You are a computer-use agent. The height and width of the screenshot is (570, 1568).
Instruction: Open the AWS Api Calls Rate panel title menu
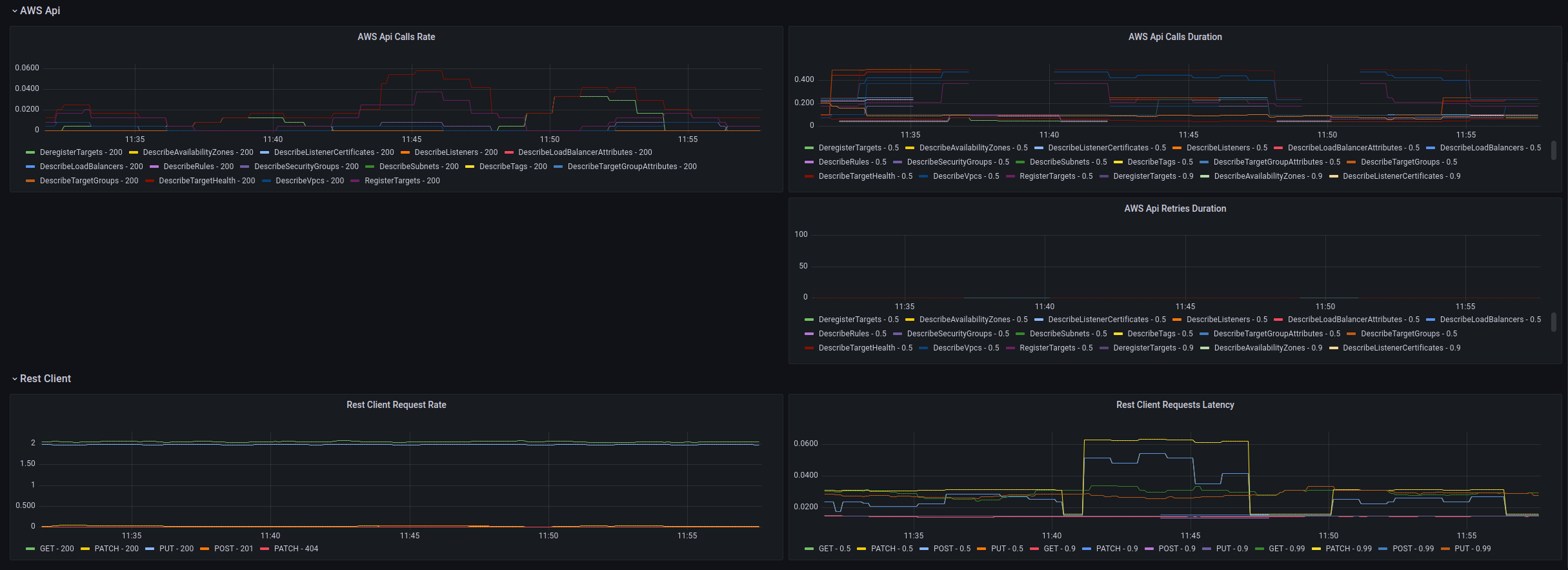tap(396, 37)
